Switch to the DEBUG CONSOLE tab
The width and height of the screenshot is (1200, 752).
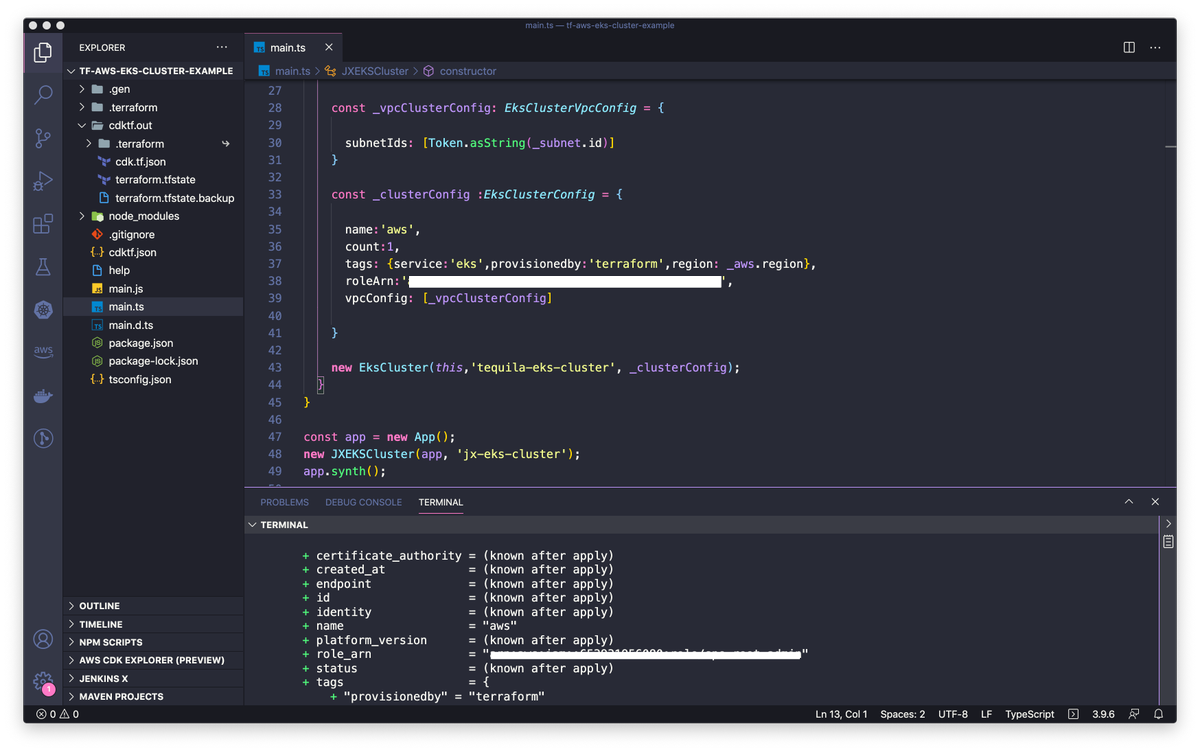pos(363,502)
